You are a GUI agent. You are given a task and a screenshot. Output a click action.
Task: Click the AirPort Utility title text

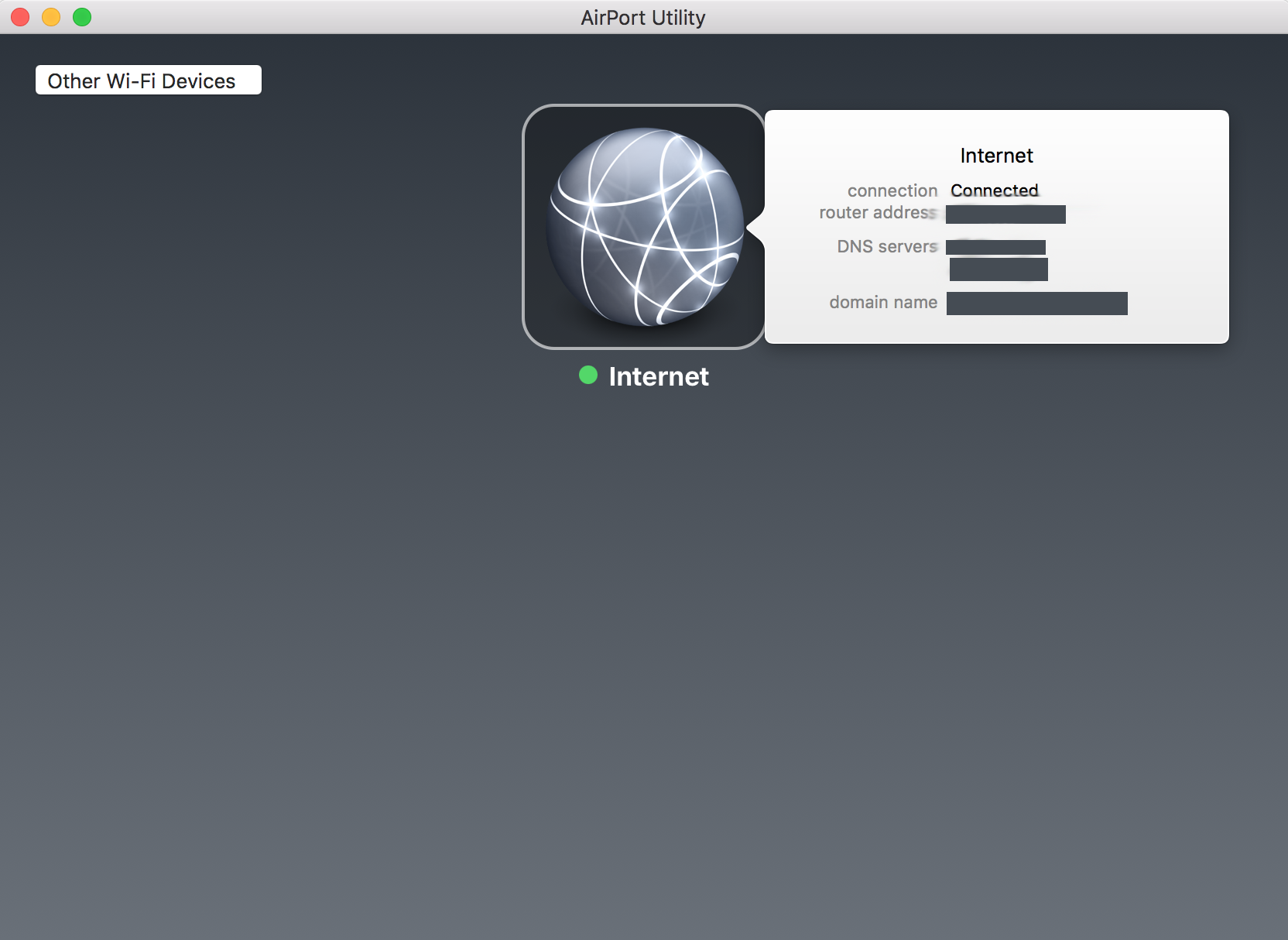(643, 18)
